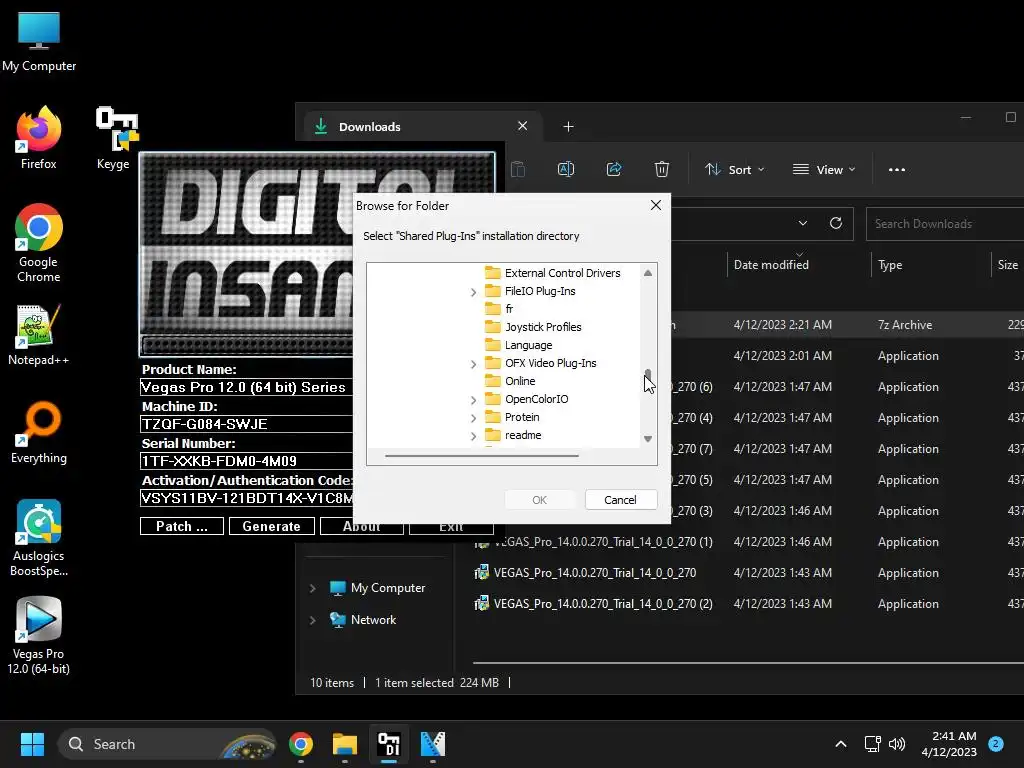Click the Machine ID field
Image resolution: width=1024 pixels, height=768 pixels.
point(246,424)
